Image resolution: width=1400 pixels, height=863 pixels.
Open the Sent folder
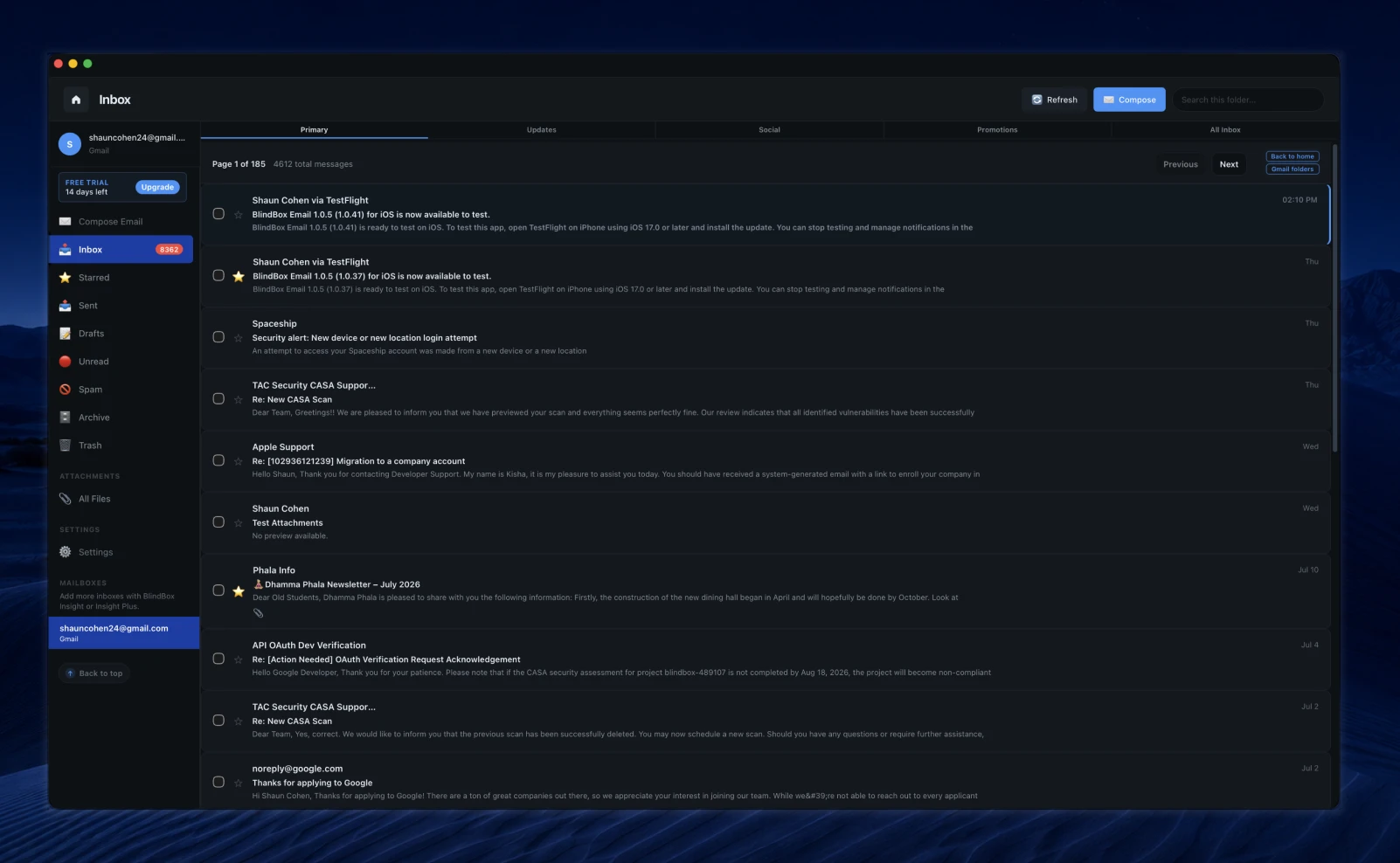(x=121, y=306)
